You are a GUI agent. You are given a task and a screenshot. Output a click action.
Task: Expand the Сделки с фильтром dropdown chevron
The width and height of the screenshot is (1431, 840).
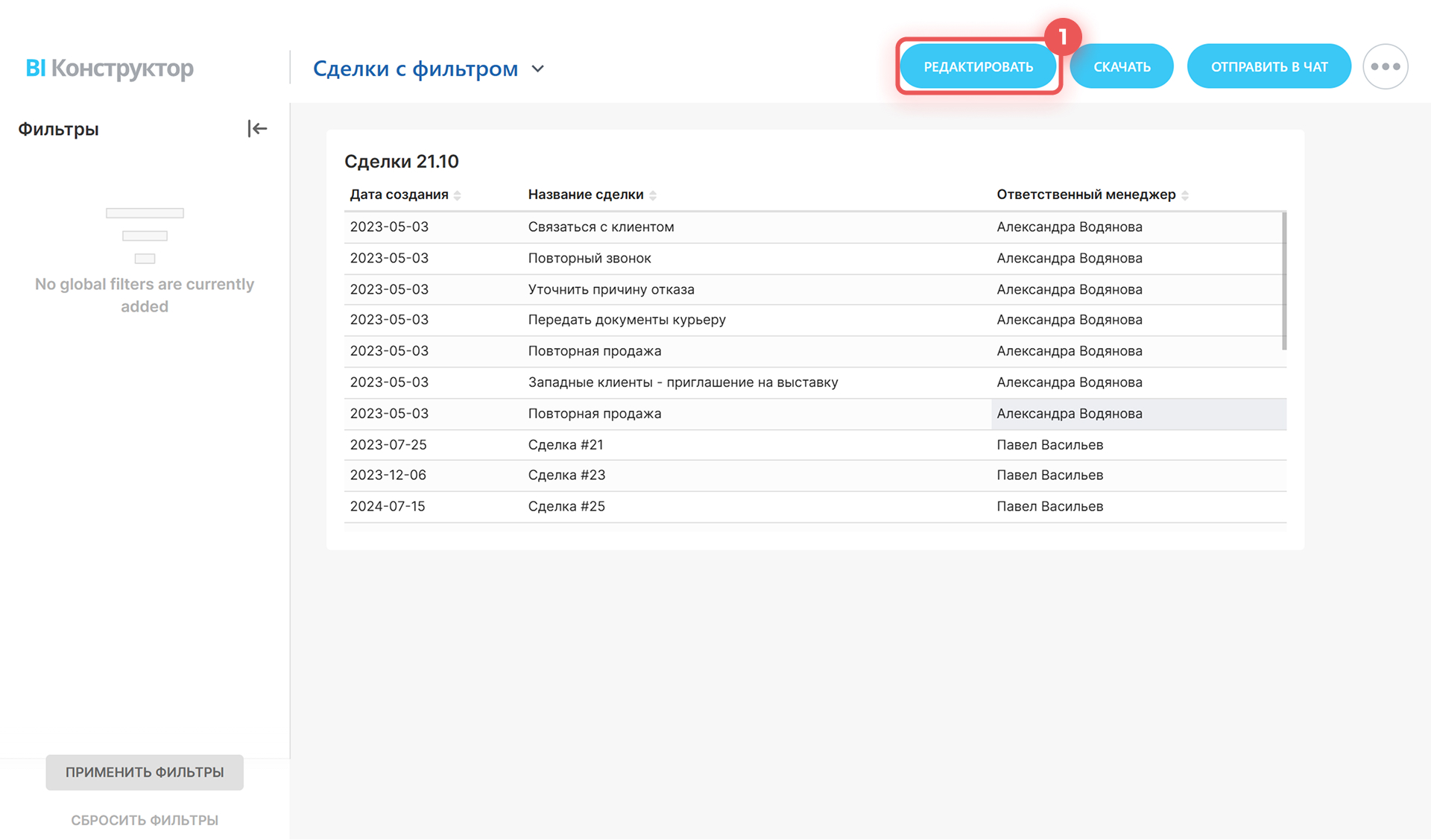click(x=538, y=69)
